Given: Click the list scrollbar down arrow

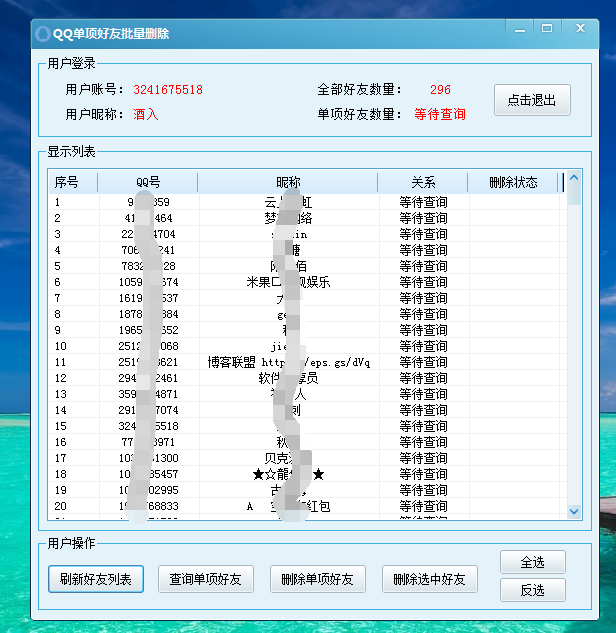Looking at the screenshot, I should click(x=574, y=511).
